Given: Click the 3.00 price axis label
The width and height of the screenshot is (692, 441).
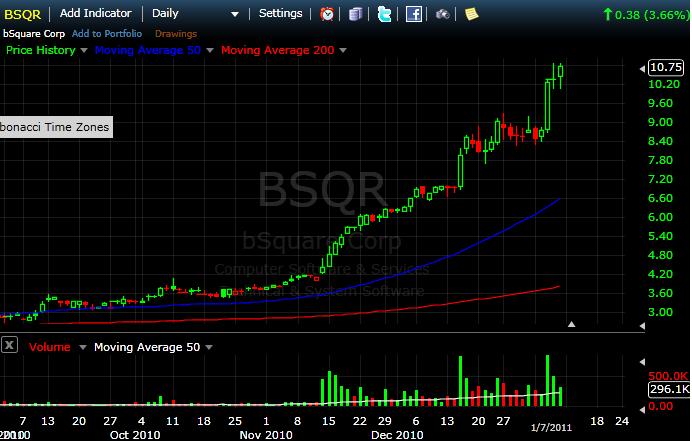Looking at the screenshot, I should pos(660,312).
